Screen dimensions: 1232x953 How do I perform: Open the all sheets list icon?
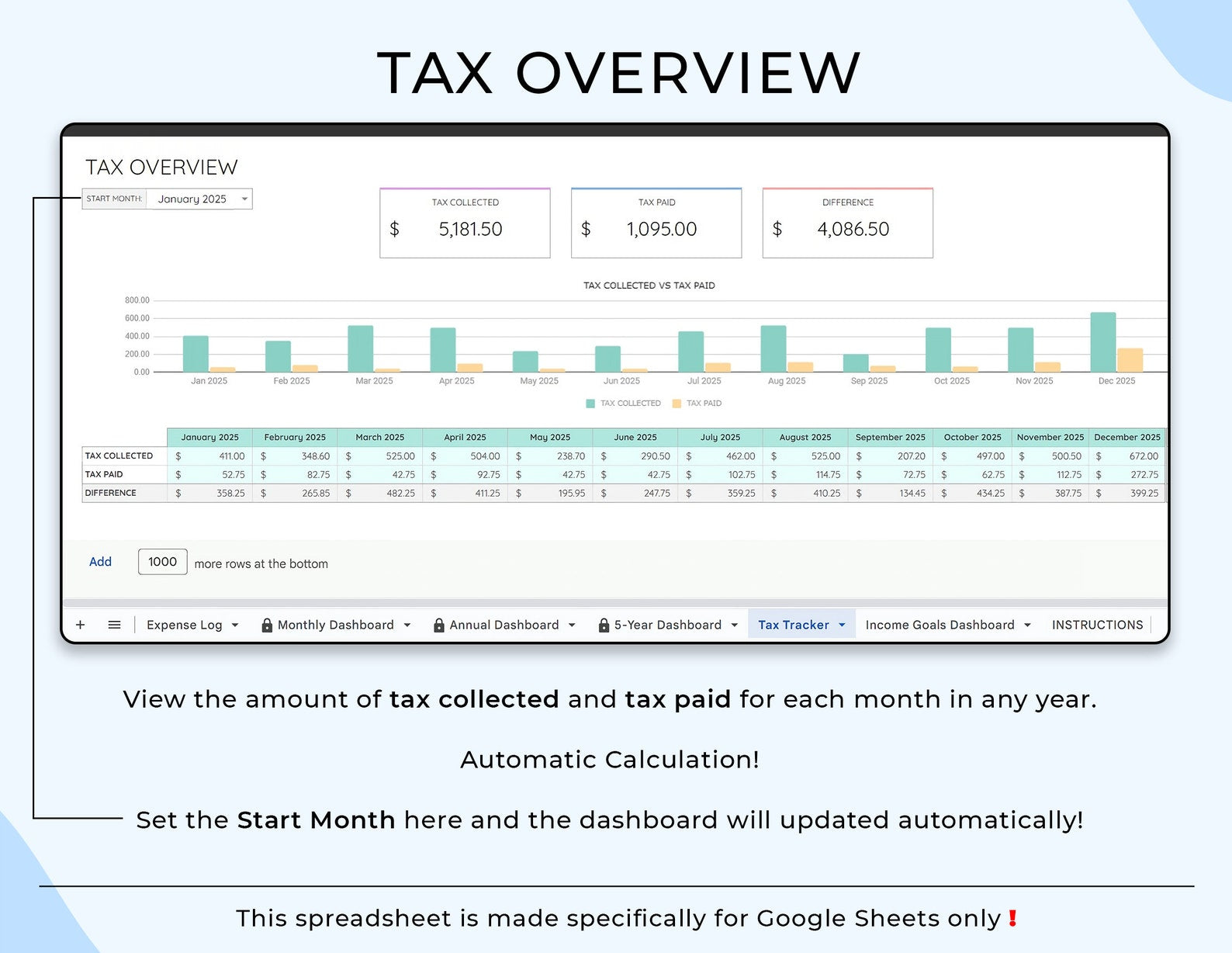[114, 625]
